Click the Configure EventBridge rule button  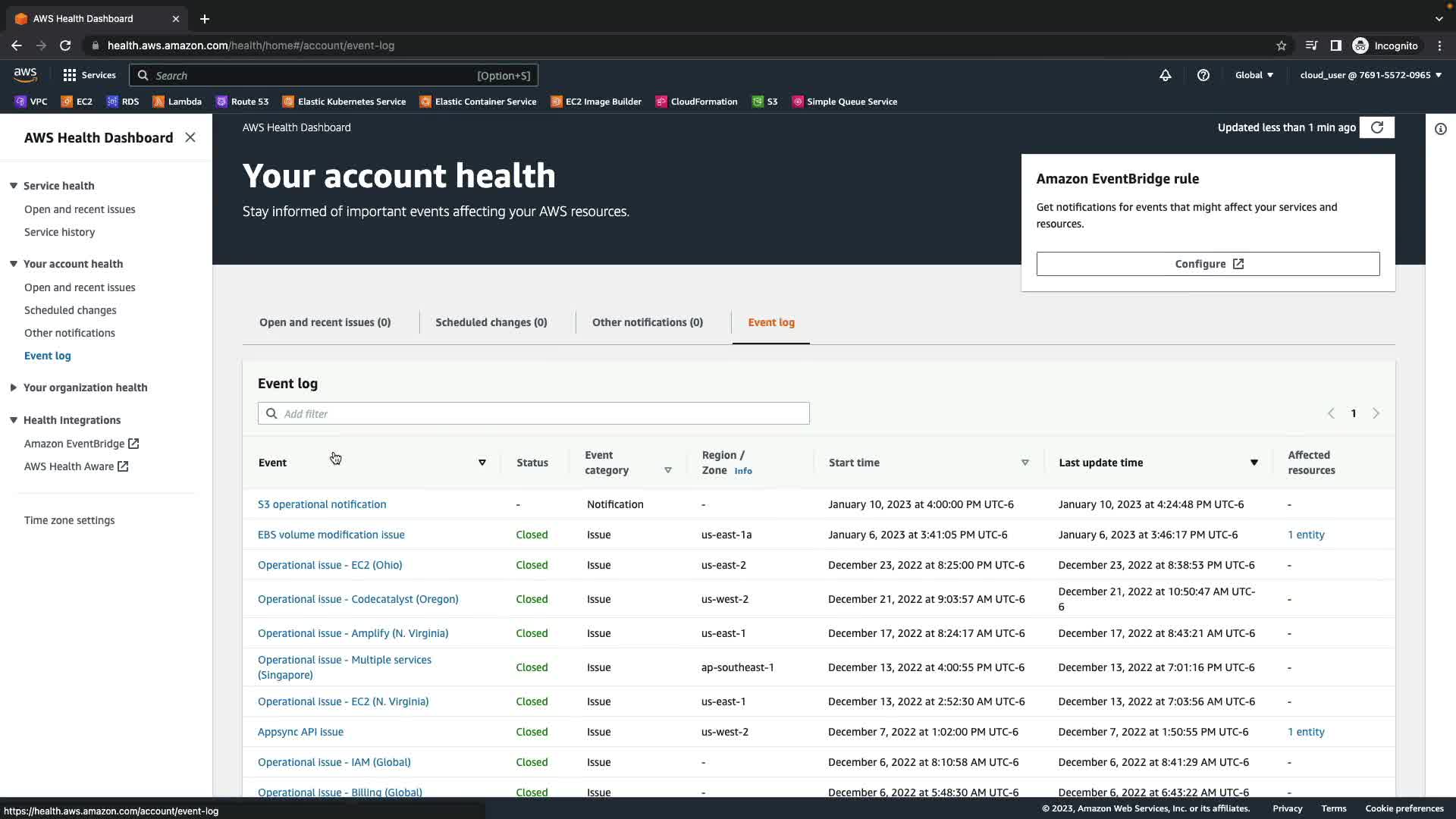tap(1207, 264)
